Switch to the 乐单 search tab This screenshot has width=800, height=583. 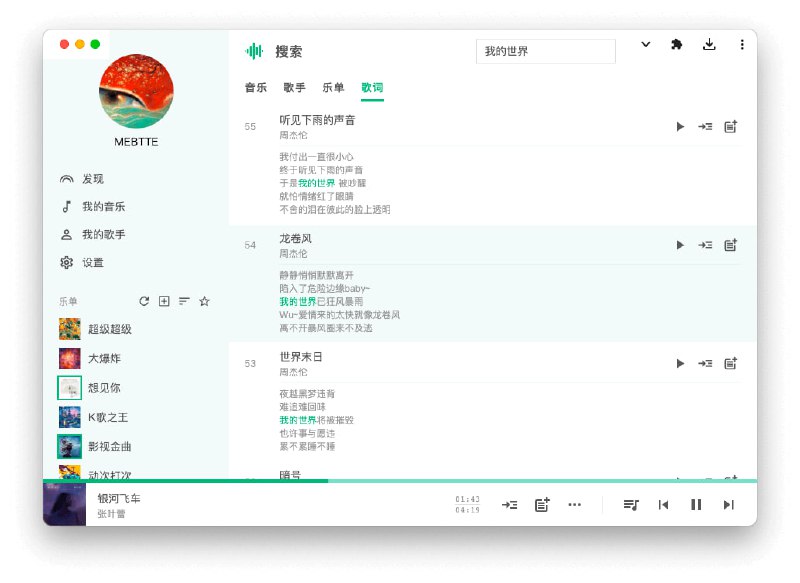333,88
